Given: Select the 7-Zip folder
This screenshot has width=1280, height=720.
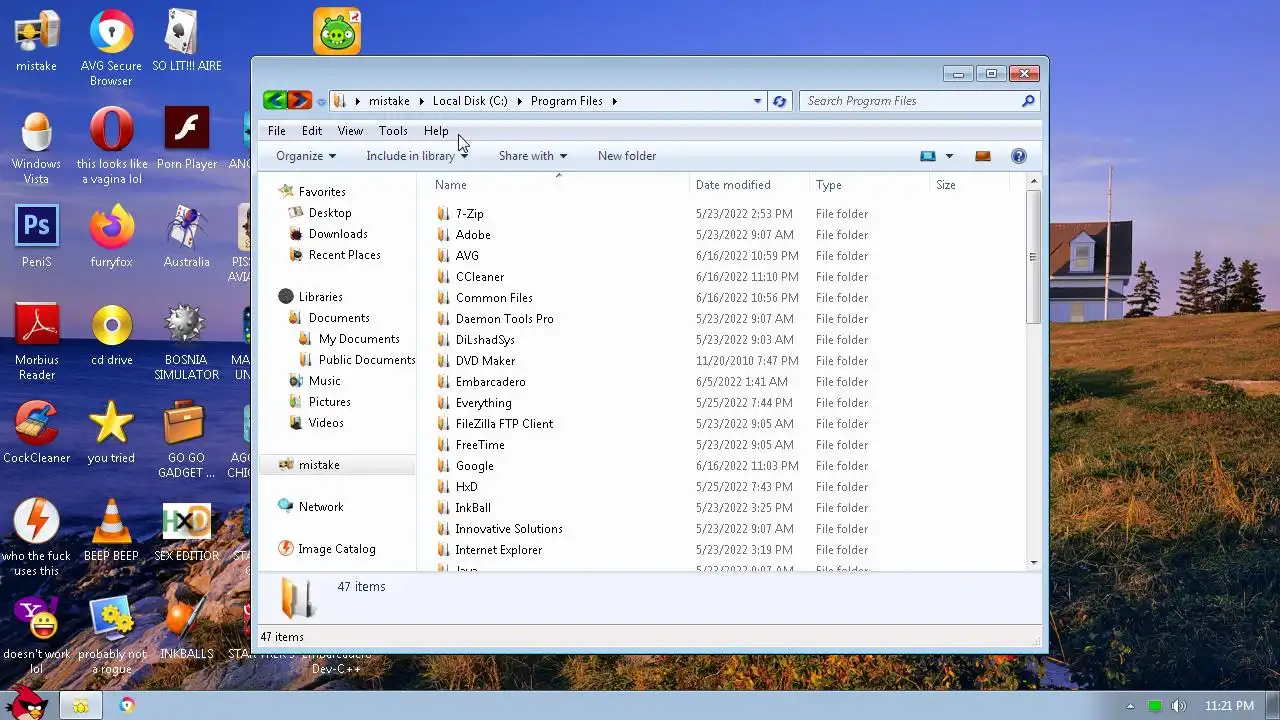Looking at the screenshot, I should tap(469, 214).
